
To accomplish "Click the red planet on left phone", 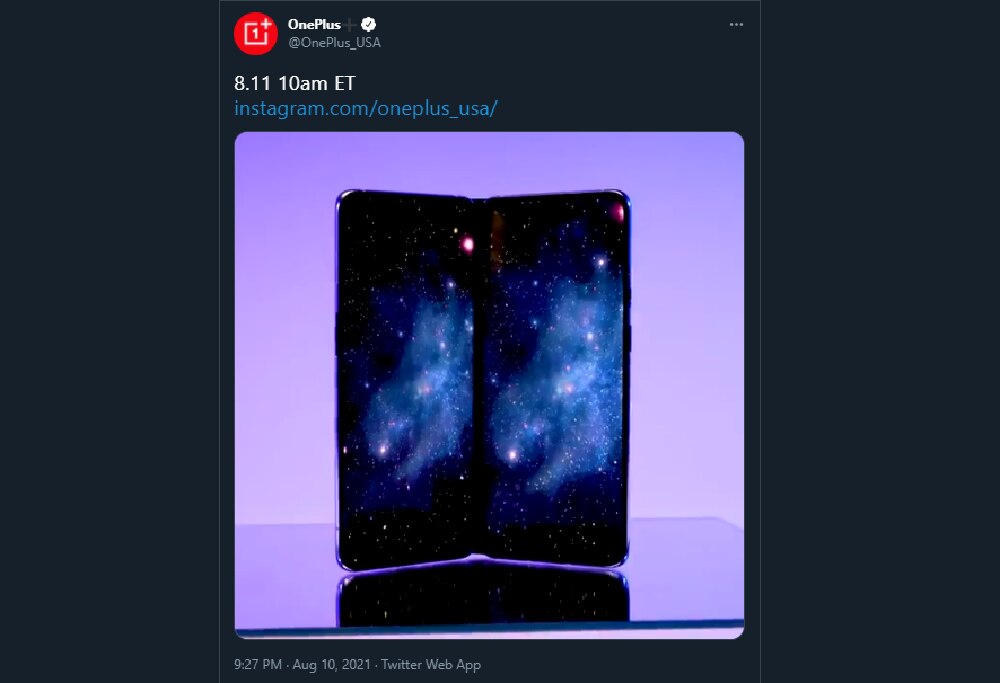I will 467,244.
